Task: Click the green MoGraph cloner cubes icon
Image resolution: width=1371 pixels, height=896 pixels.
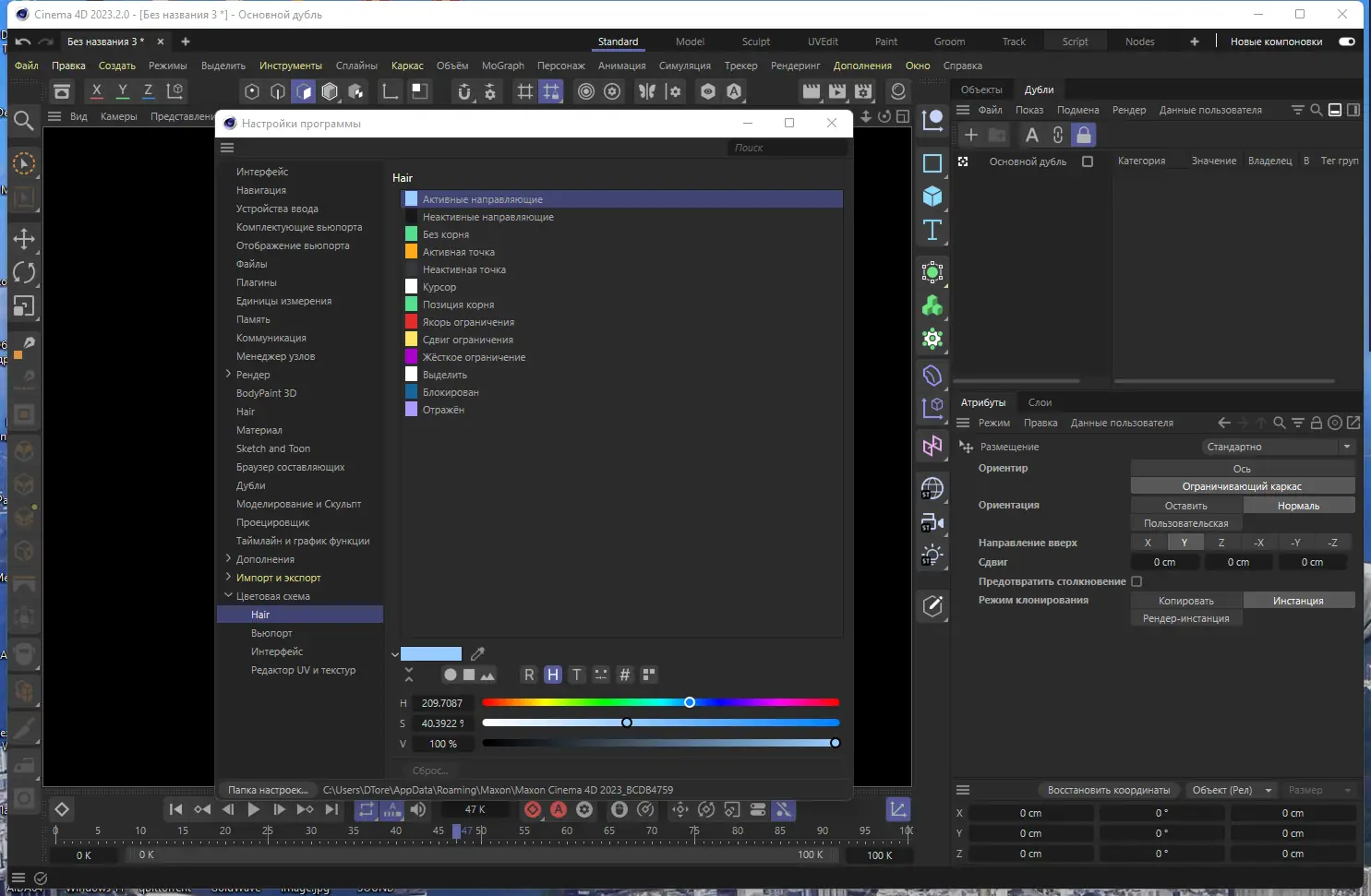Action: 932,305
